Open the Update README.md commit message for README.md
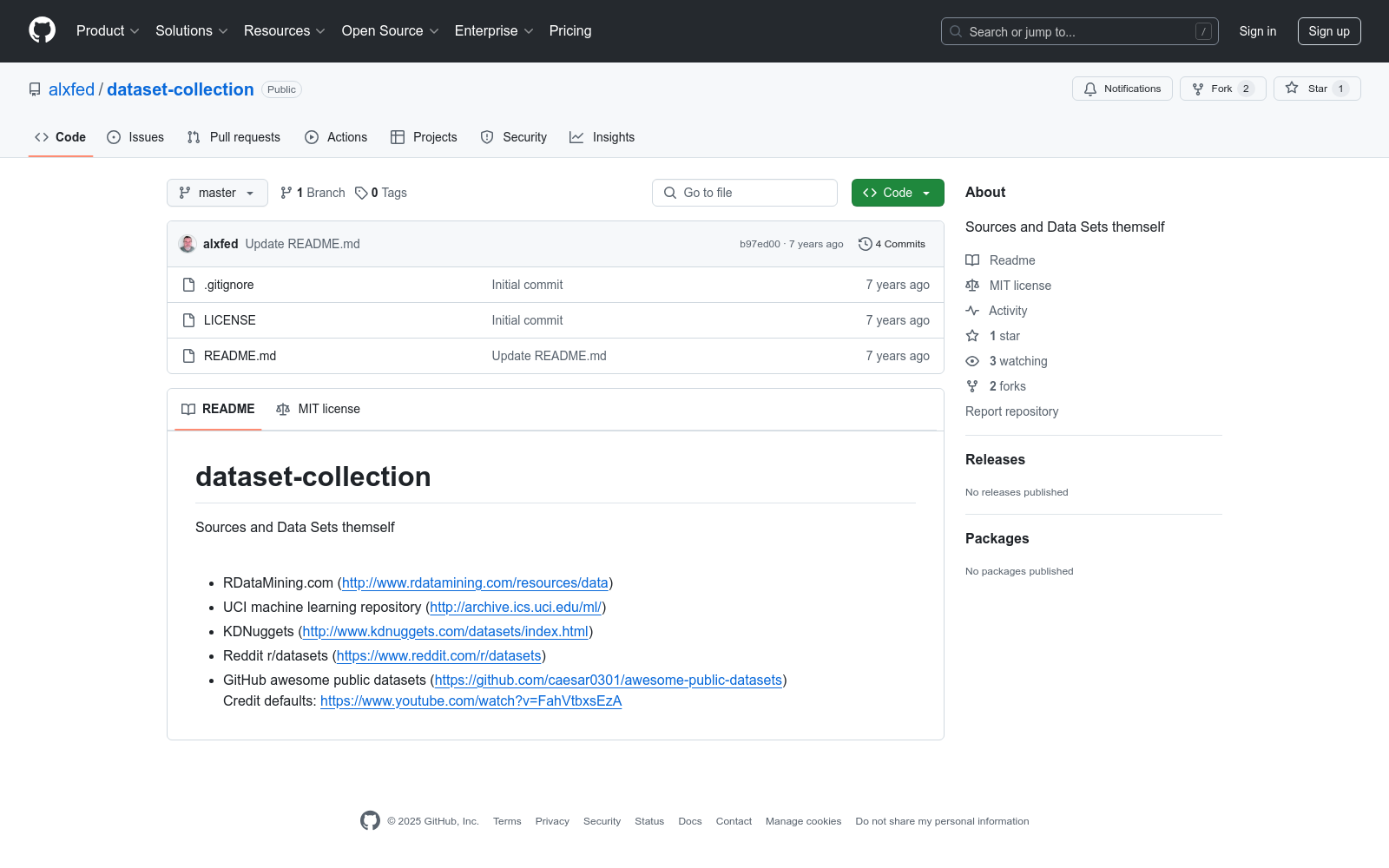The height and width of the screenshot is (868, 1389). click(x=550, y=356)
